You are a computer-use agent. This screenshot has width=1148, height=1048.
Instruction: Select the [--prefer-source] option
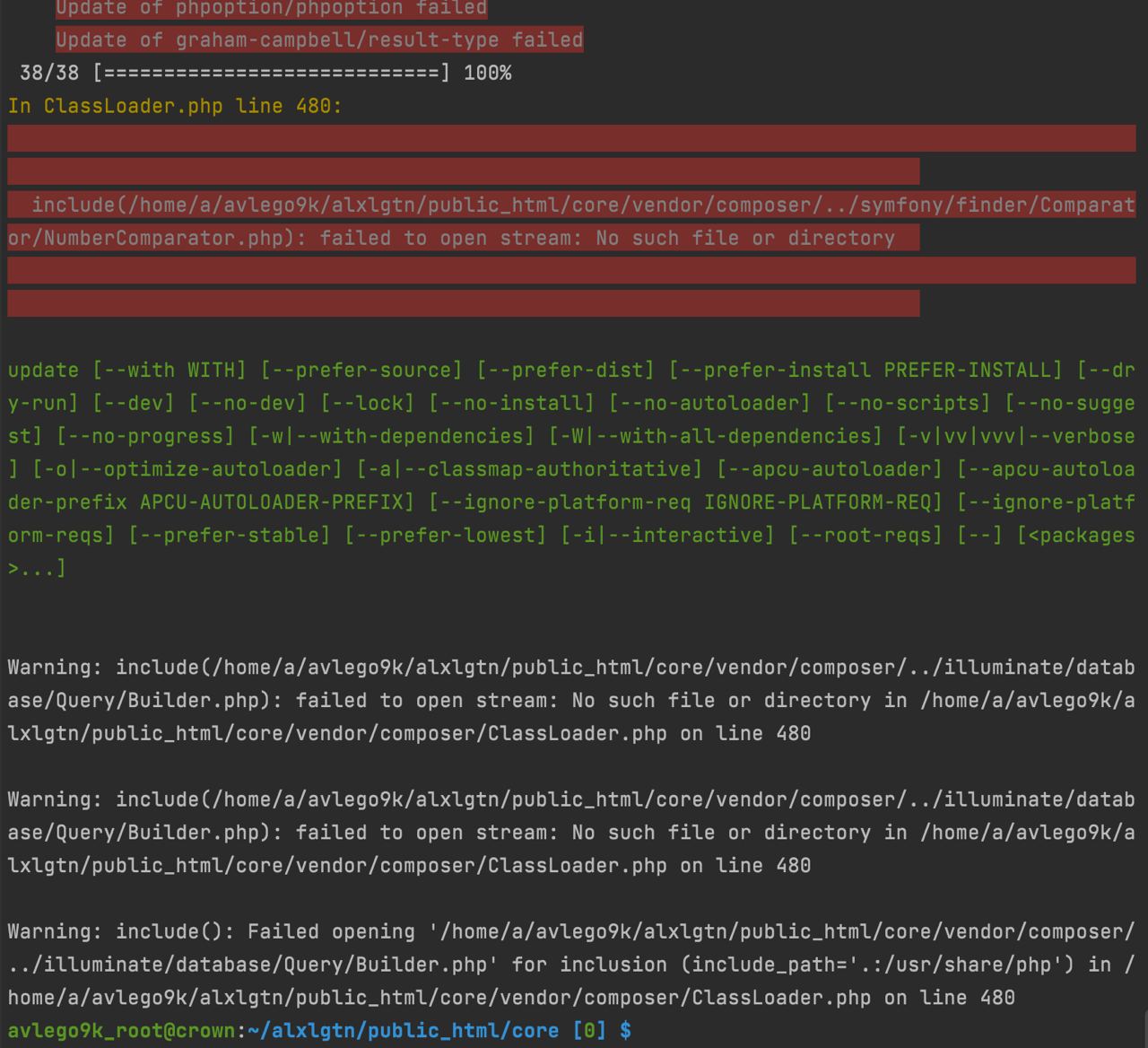click(x=361, y=370)
